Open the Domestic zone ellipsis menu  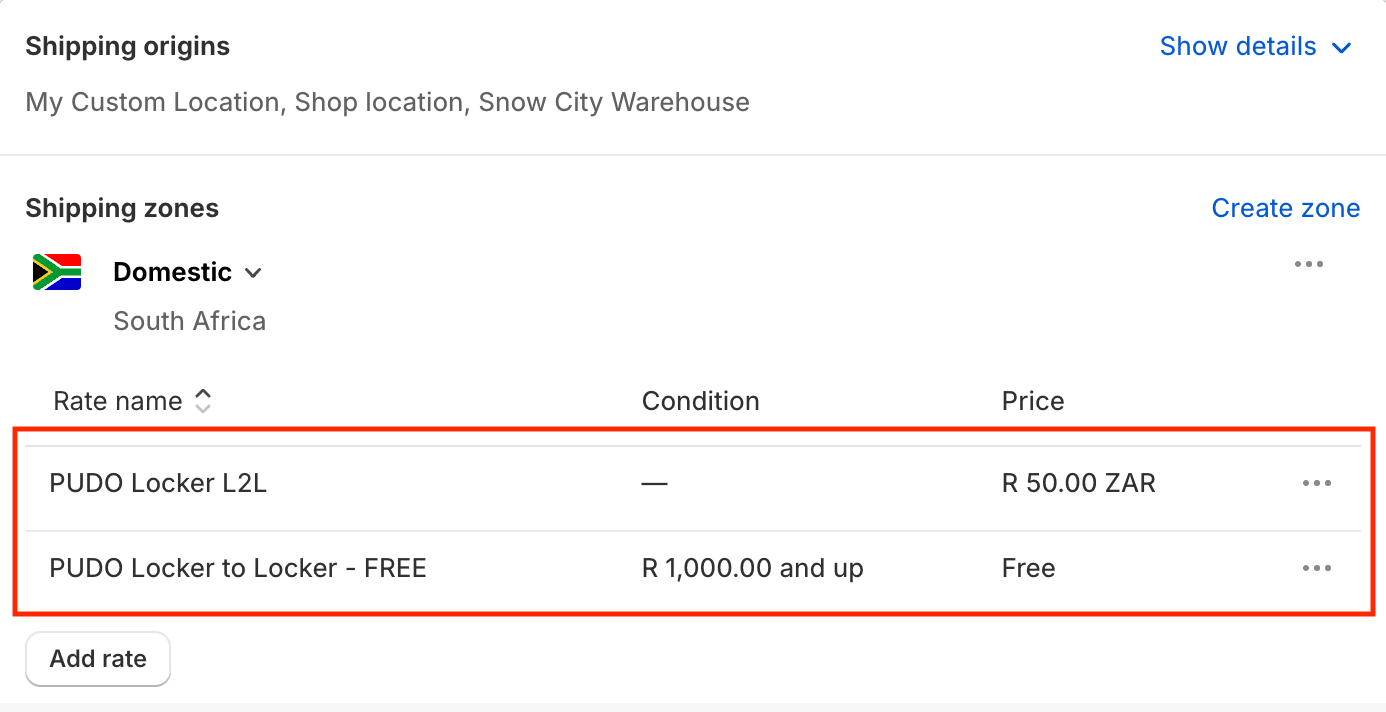[1309, 264]
